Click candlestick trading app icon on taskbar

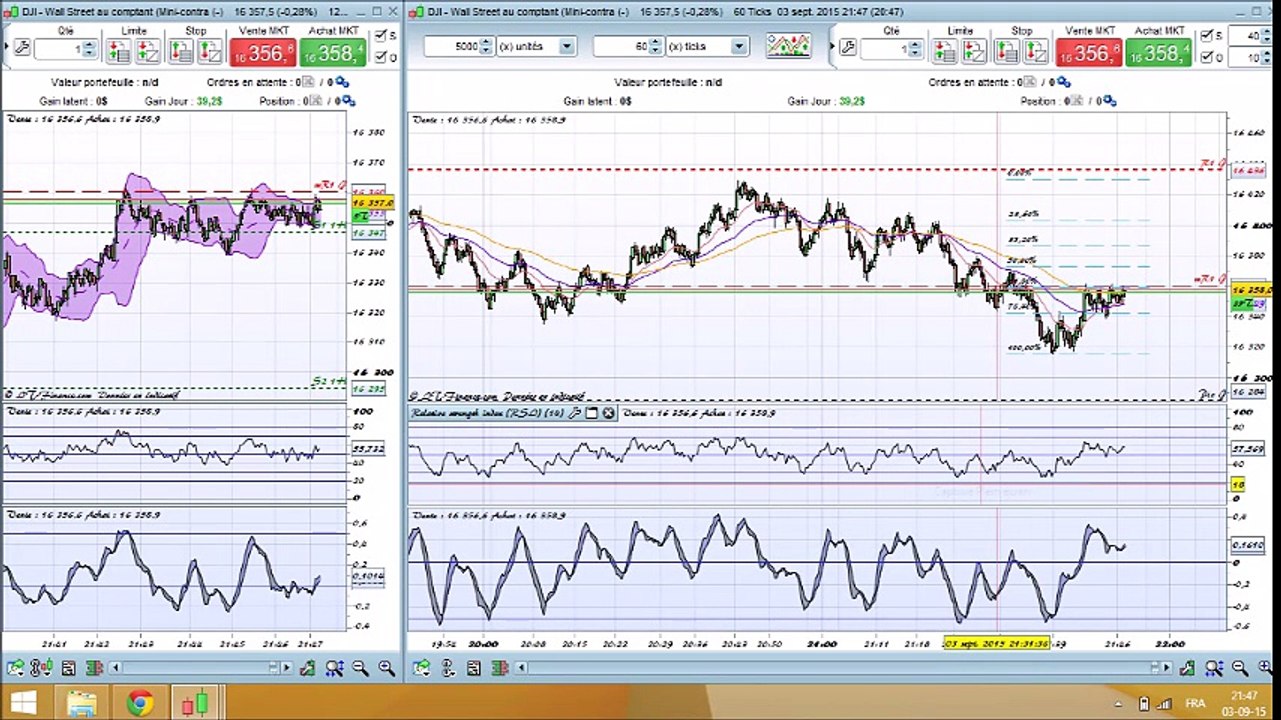pos(196,703)
